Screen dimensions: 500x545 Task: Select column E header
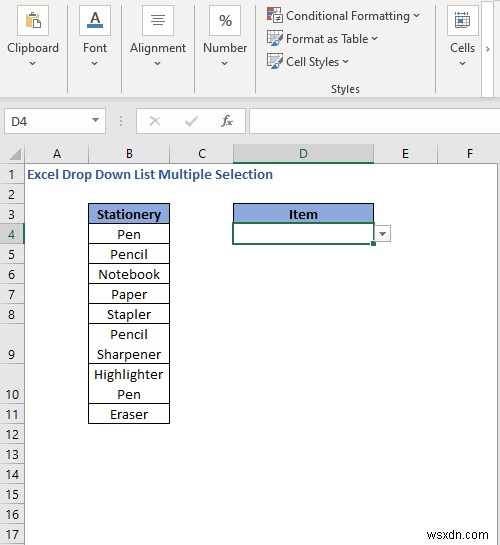pos(405,154)
